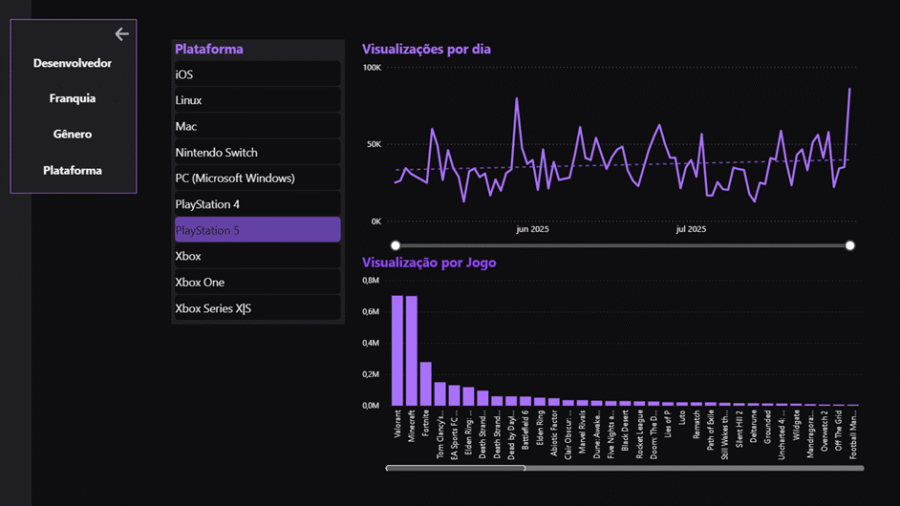This screenshot has height=506, width=900.
Task: Select the Fortnite bar in chart
Action: tap(426, 383)
